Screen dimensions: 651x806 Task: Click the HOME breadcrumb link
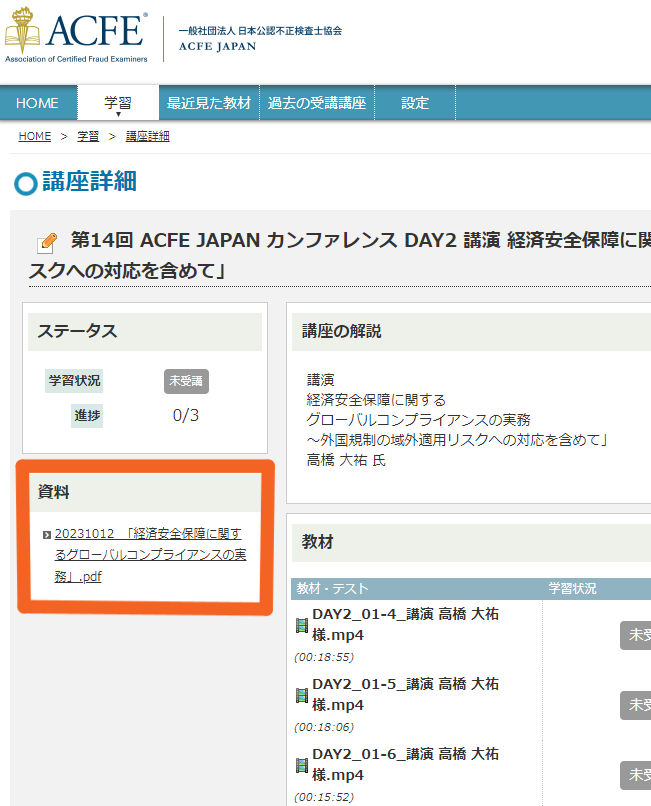(35, 136)
